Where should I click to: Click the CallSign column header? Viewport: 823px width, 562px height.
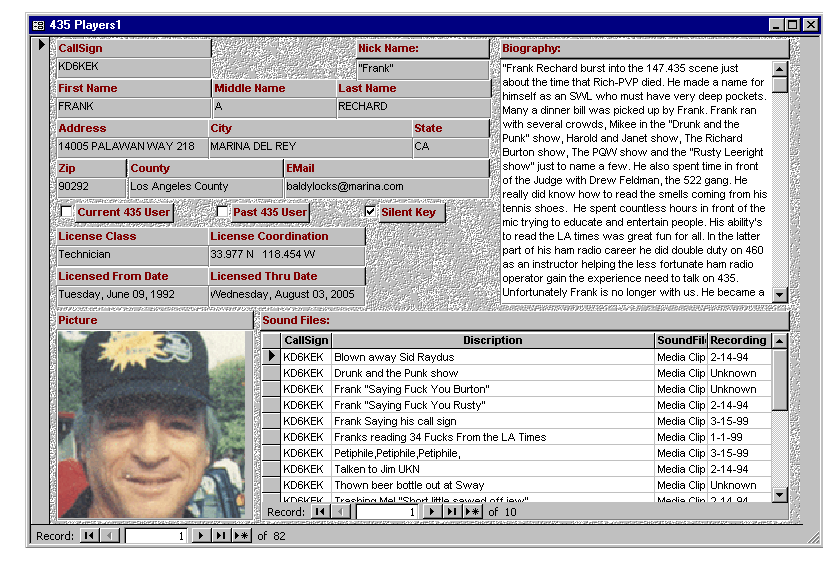click(x=306, y=340)
